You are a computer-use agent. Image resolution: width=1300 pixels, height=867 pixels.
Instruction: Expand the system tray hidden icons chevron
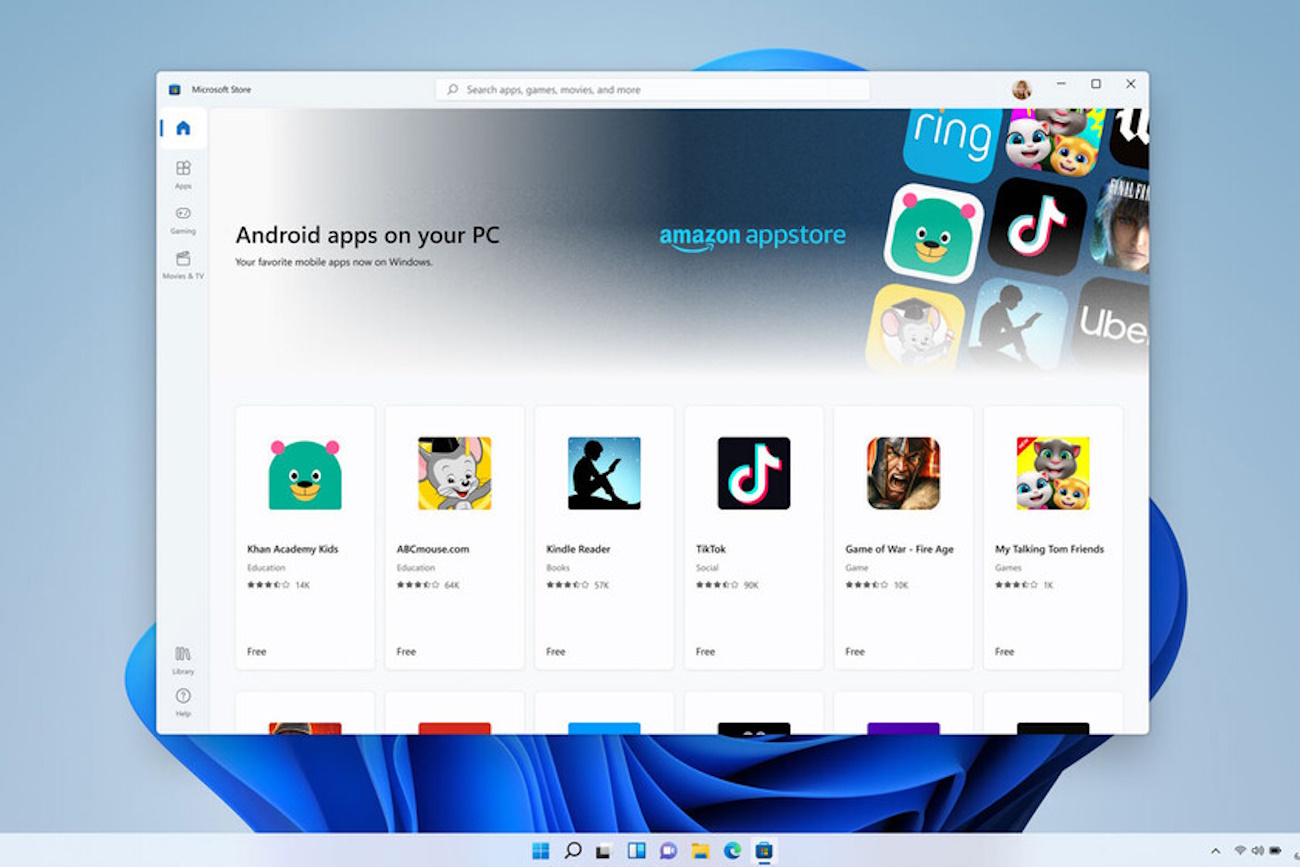[x=1215, y=851]
